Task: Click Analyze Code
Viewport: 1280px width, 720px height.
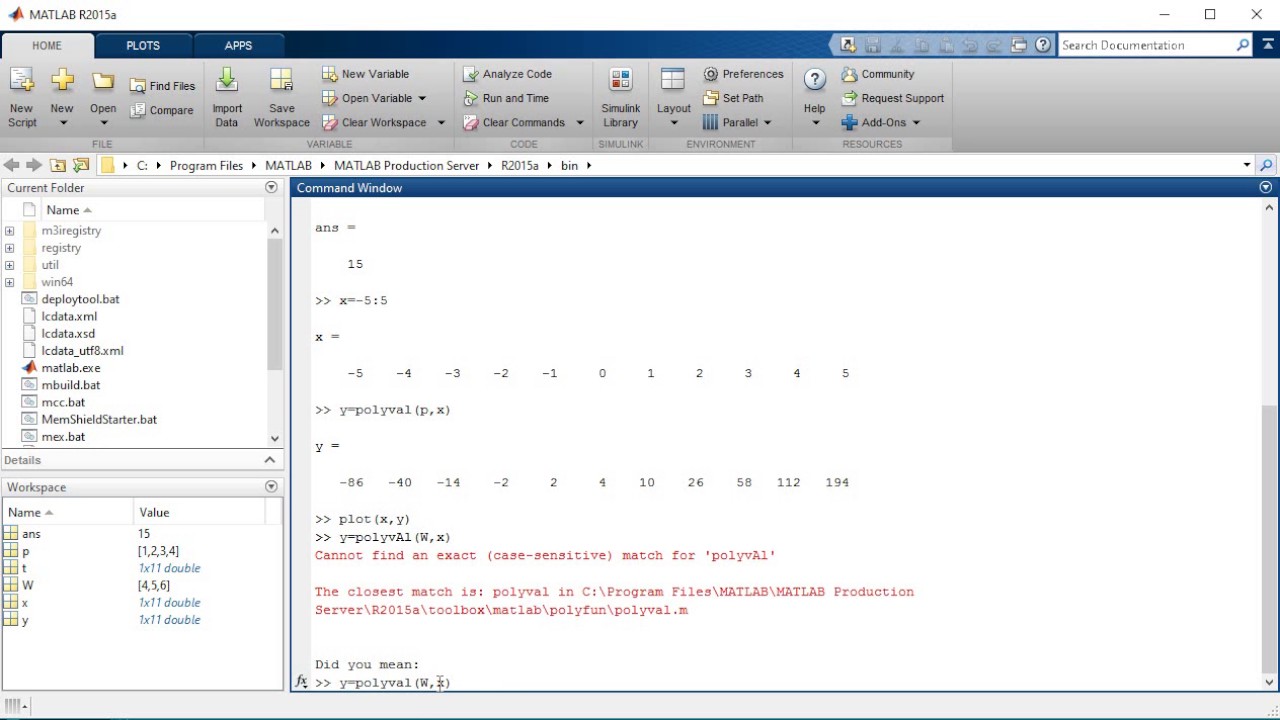Action: pyautogui.click(x=508, y=74)
